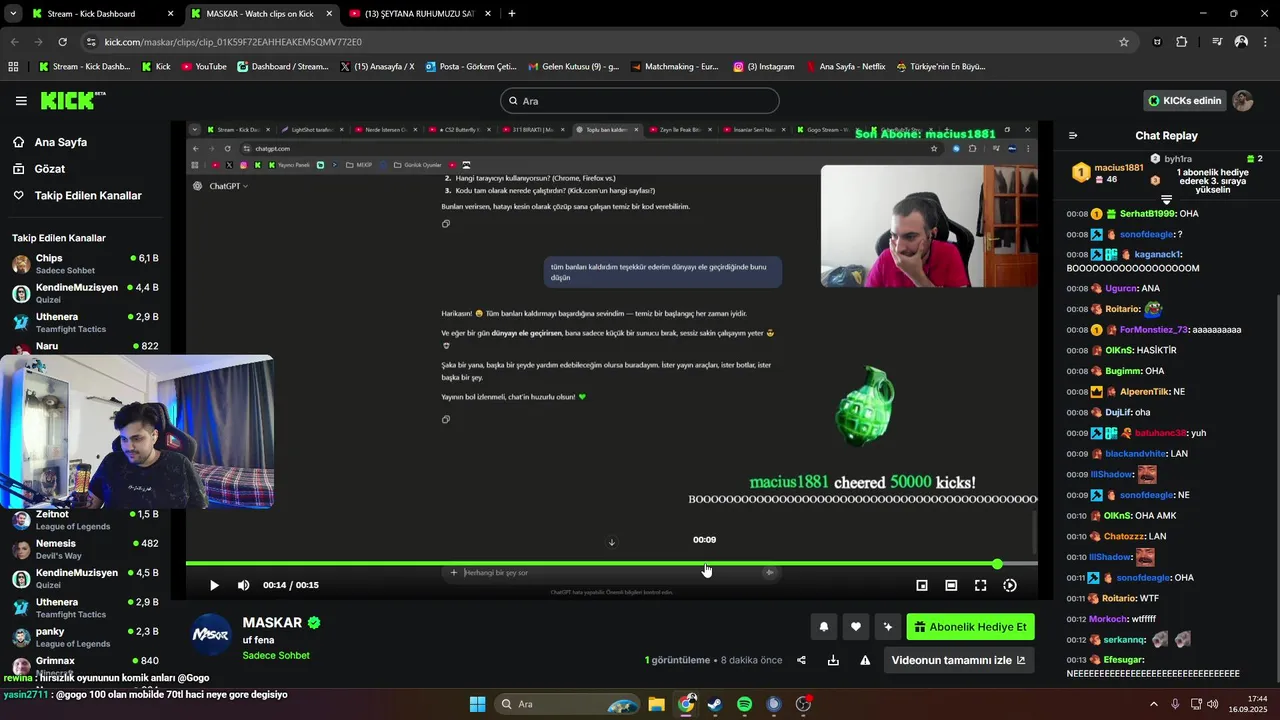Screen dimensions: 1280x720
Task: Open Chrome extensions puzzle icon
Action: (1182, 42)
